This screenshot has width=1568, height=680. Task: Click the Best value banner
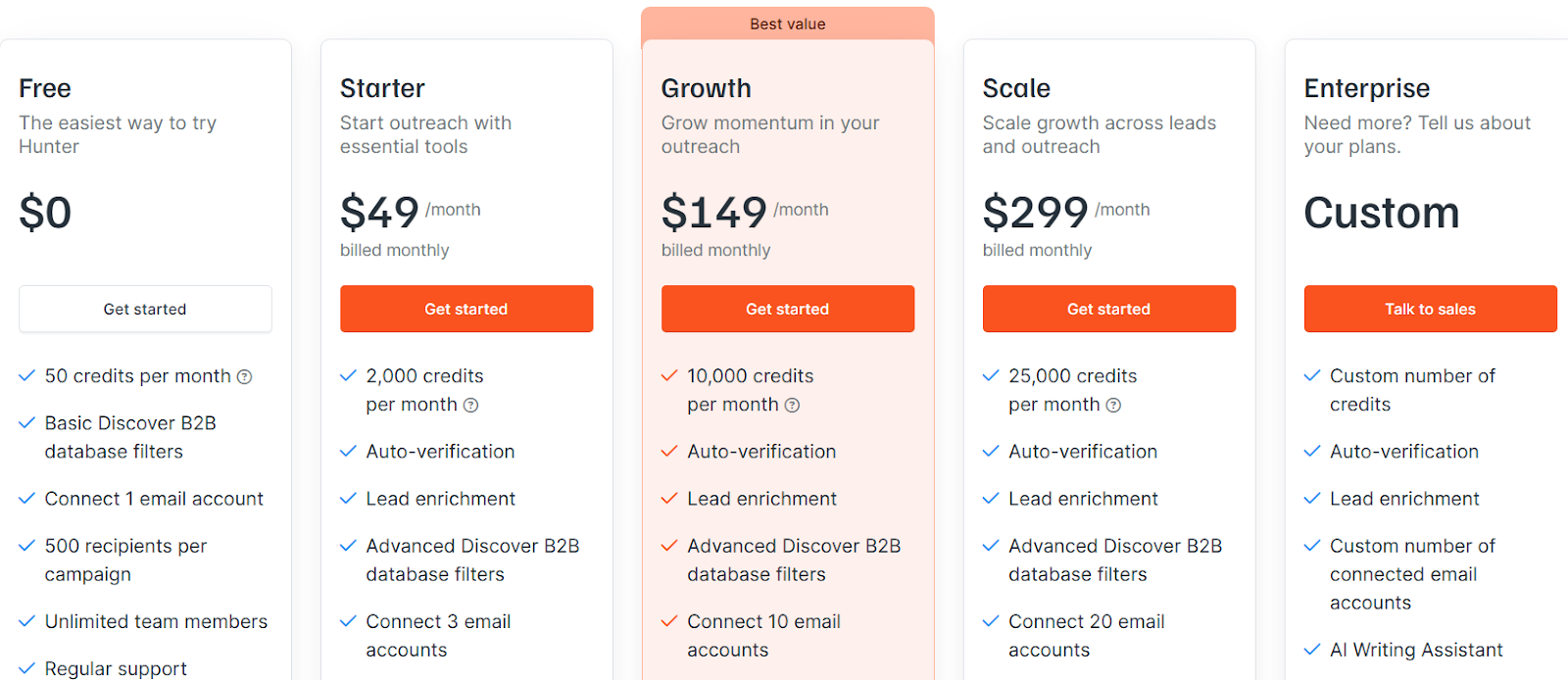[x=787, y=24]
